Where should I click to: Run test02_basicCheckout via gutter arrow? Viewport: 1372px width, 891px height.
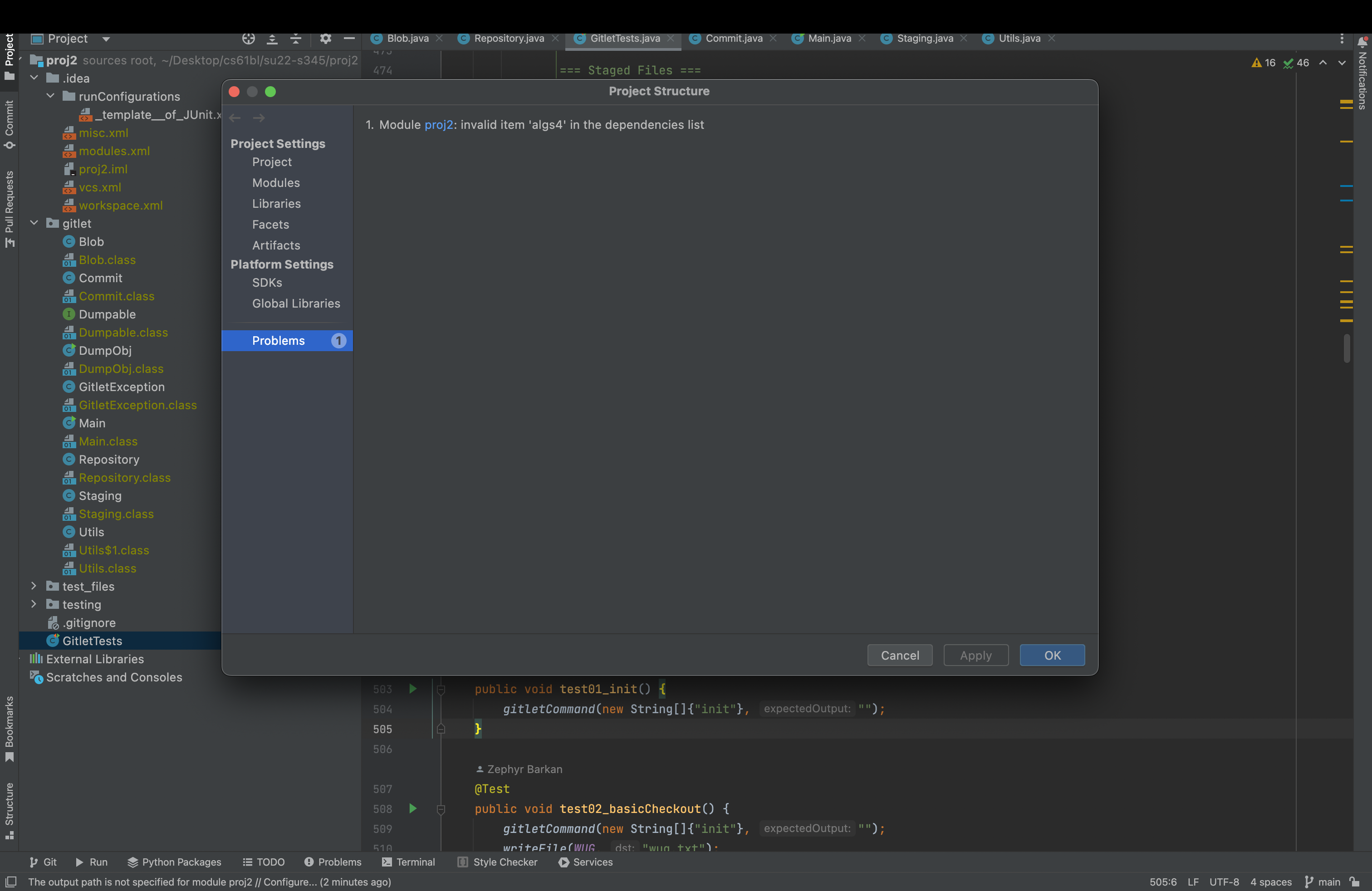coord(413,808)
